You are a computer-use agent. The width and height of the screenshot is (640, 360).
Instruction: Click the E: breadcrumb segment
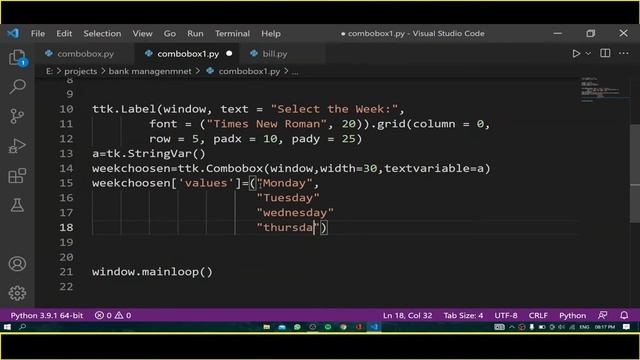(x=49, y=71)
